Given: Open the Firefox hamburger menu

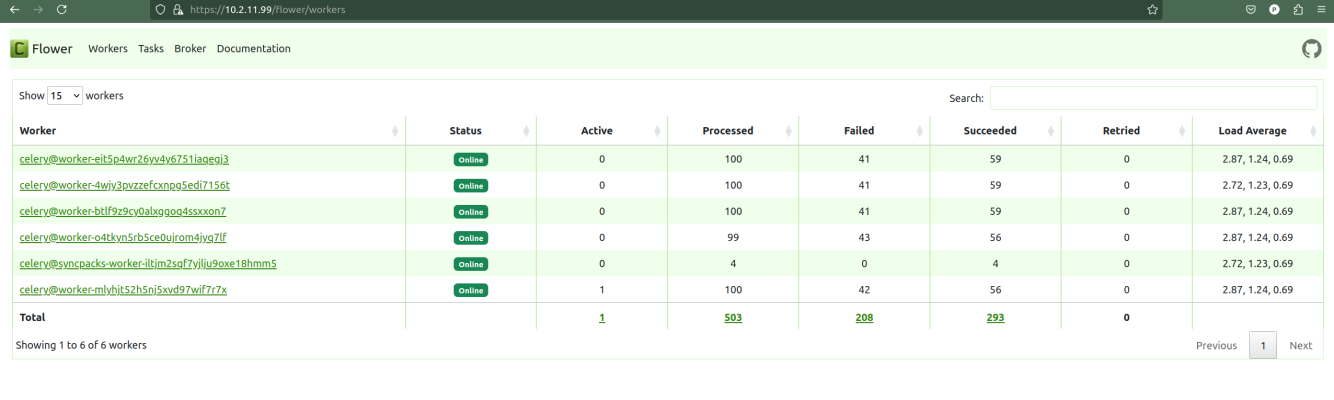Looking at the screenshot, I should coord(1321,9).
